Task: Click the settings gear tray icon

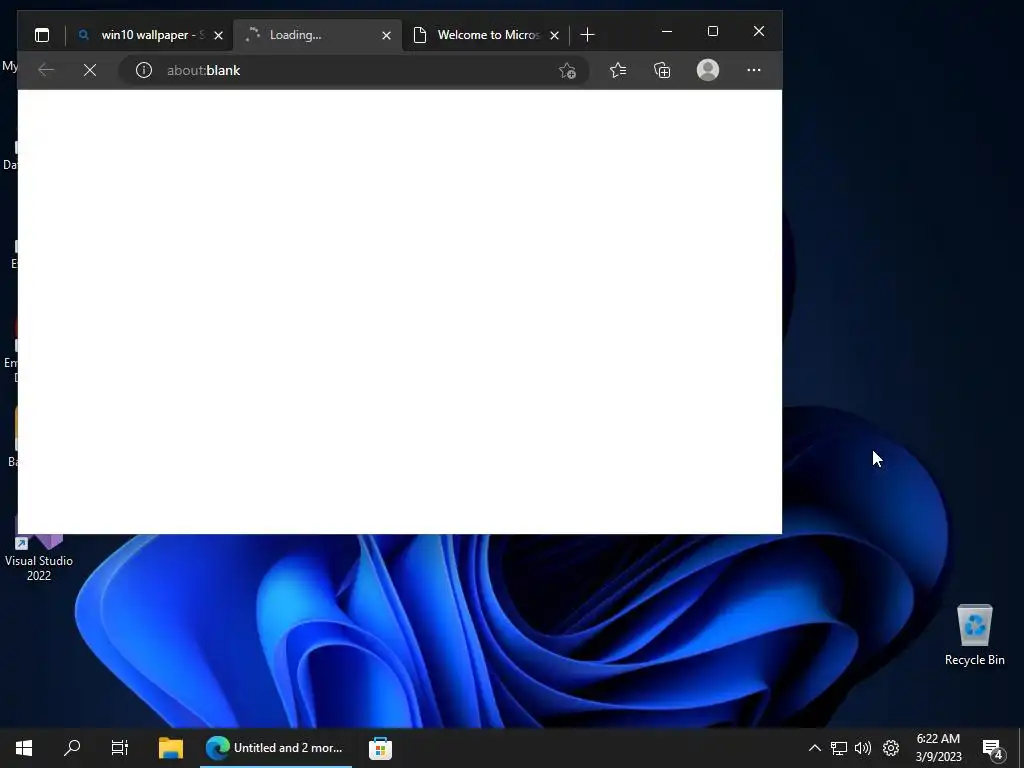Action: tap(891, 748)
